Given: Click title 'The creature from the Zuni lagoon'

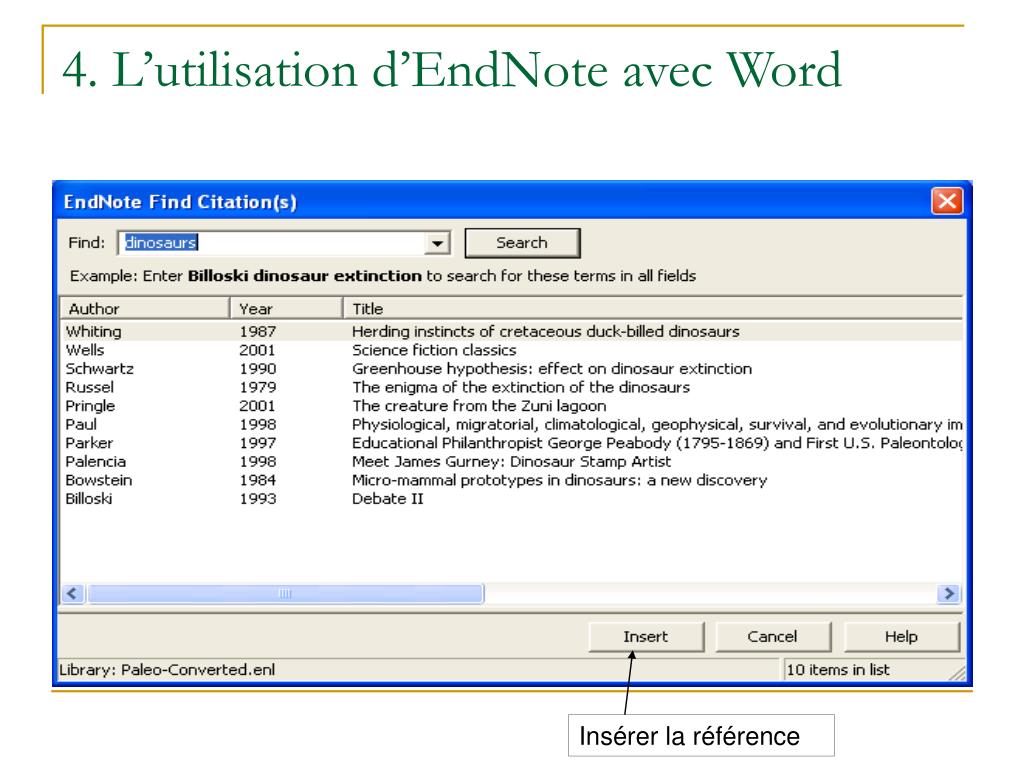Looking at the screenshot, I should coord(479,406).
